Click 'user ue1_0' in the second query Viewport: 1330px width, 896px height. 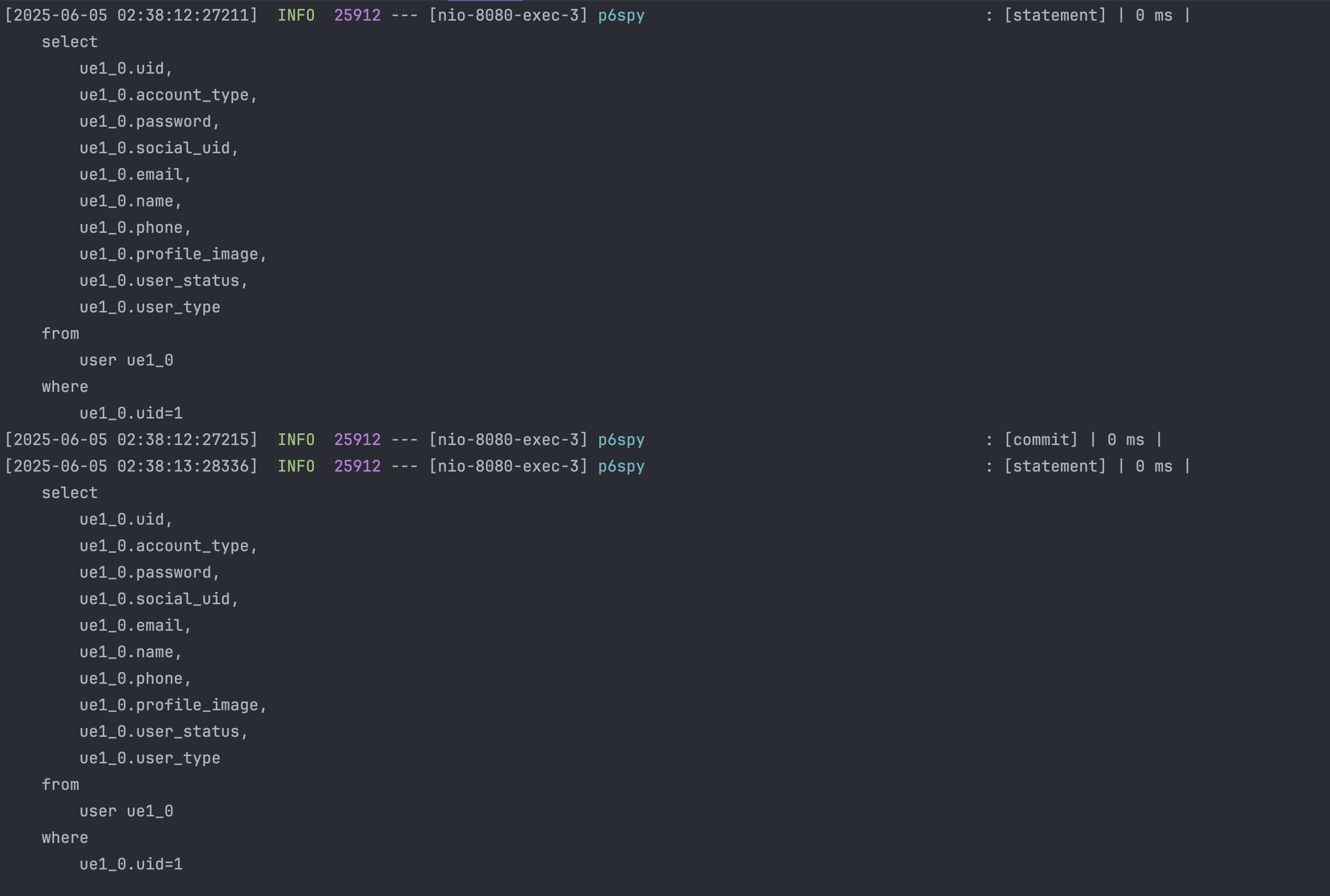click(126, 812)
